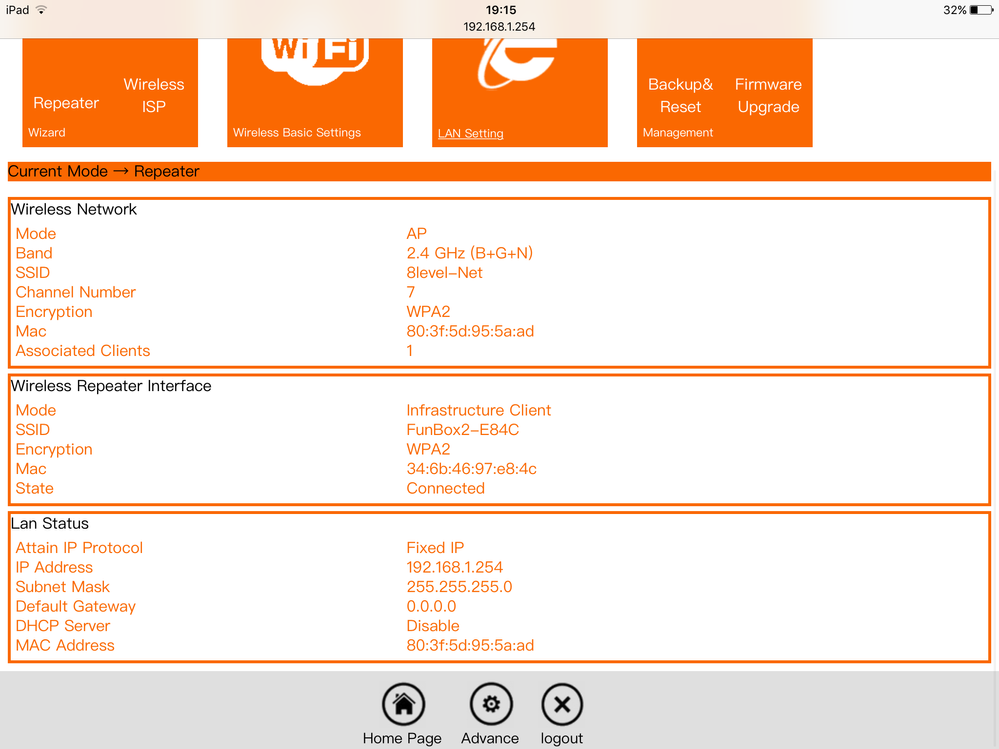Open Backup& Reset in Management

[x=680, y=96]
